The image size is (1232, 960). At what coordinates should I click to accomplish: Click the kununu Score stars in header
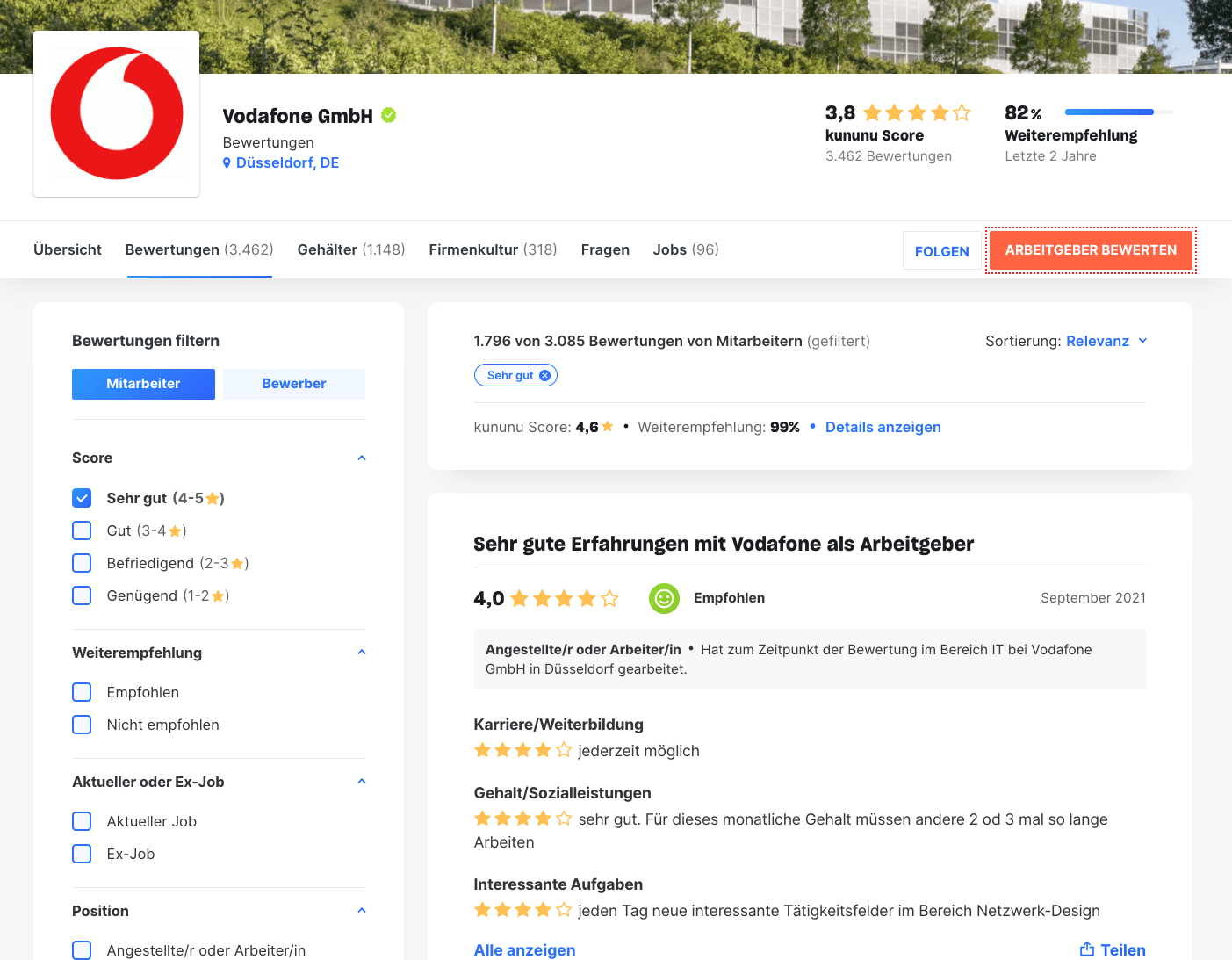917,113
